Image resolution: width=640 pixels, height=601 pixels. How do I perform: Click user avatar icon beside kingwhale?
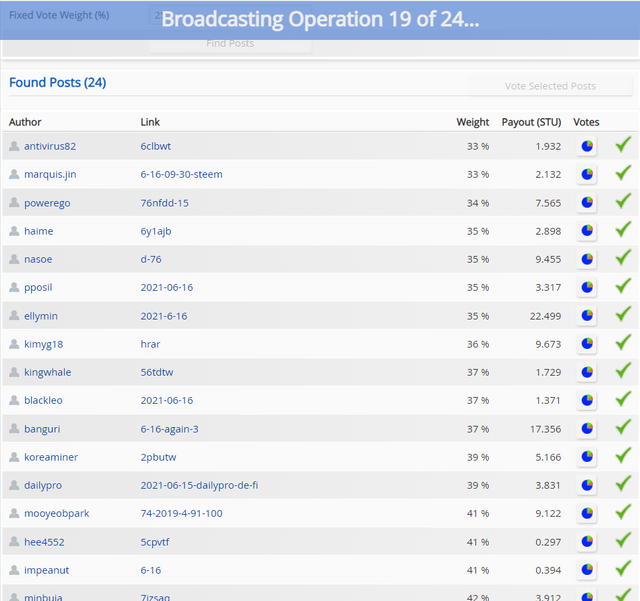[x=14, y=372]
